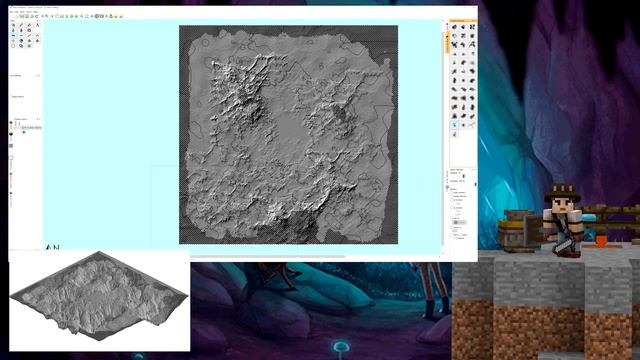This screenshot has height=360, width=640.
Task: Toggle the above degrees checkbox
Action: point(451,235)
